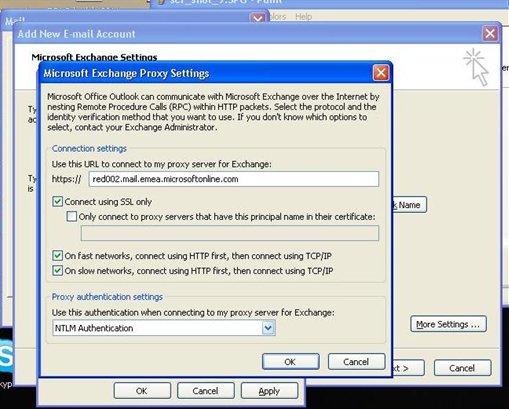Confirm proxy settings with OK
Image resolution: width=509 pixels, height=409 pixels.
click(290, 362)
